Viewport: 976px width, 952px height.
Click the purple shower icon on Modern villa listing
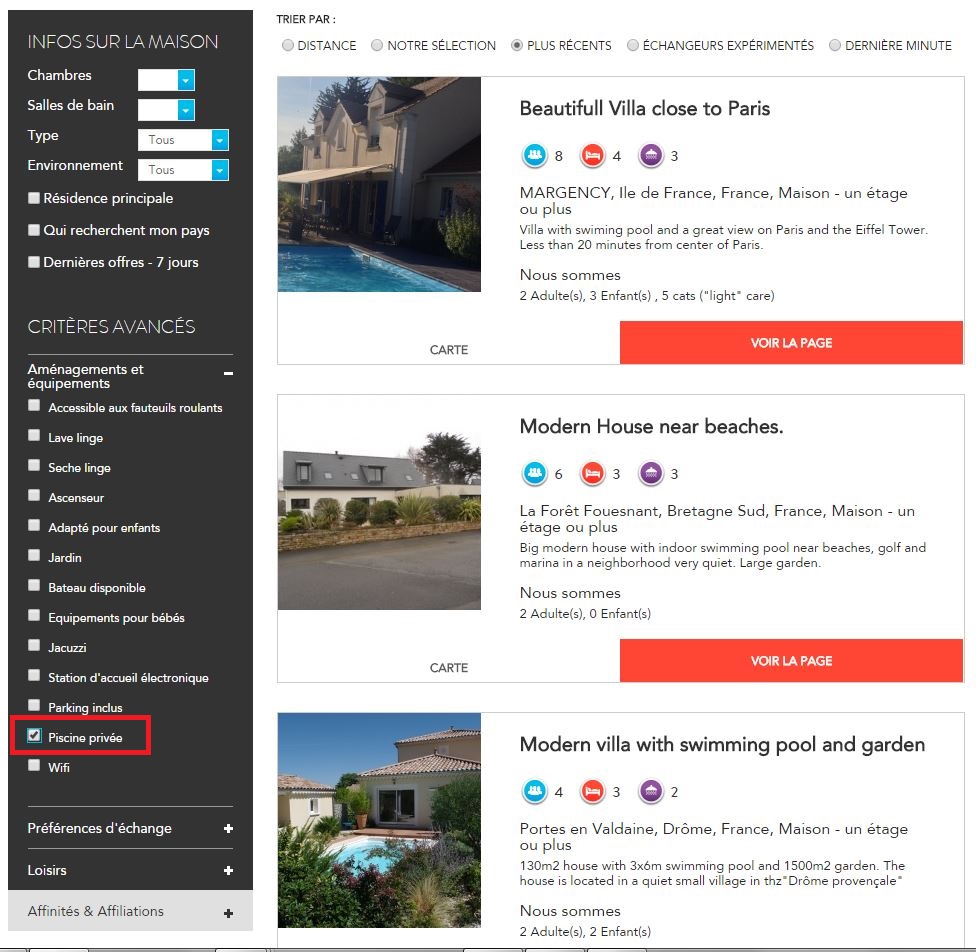(x=651, y=792)
